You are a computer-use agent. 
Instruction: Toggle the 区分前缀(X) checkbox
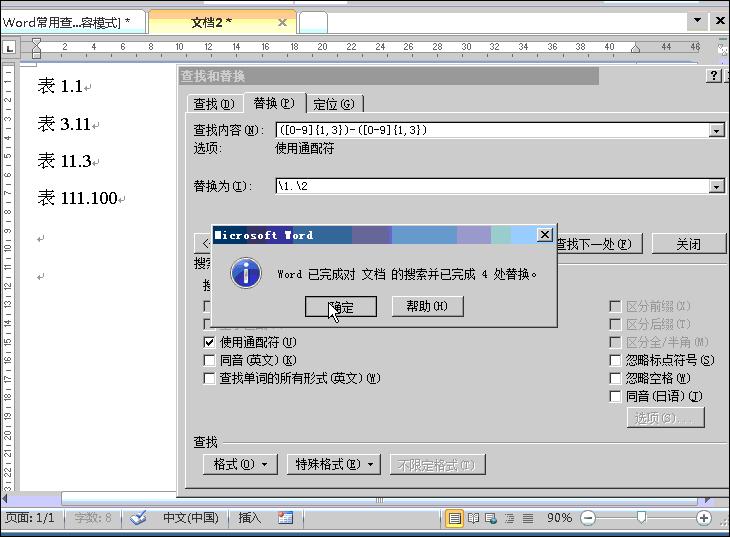coord(615,306)
